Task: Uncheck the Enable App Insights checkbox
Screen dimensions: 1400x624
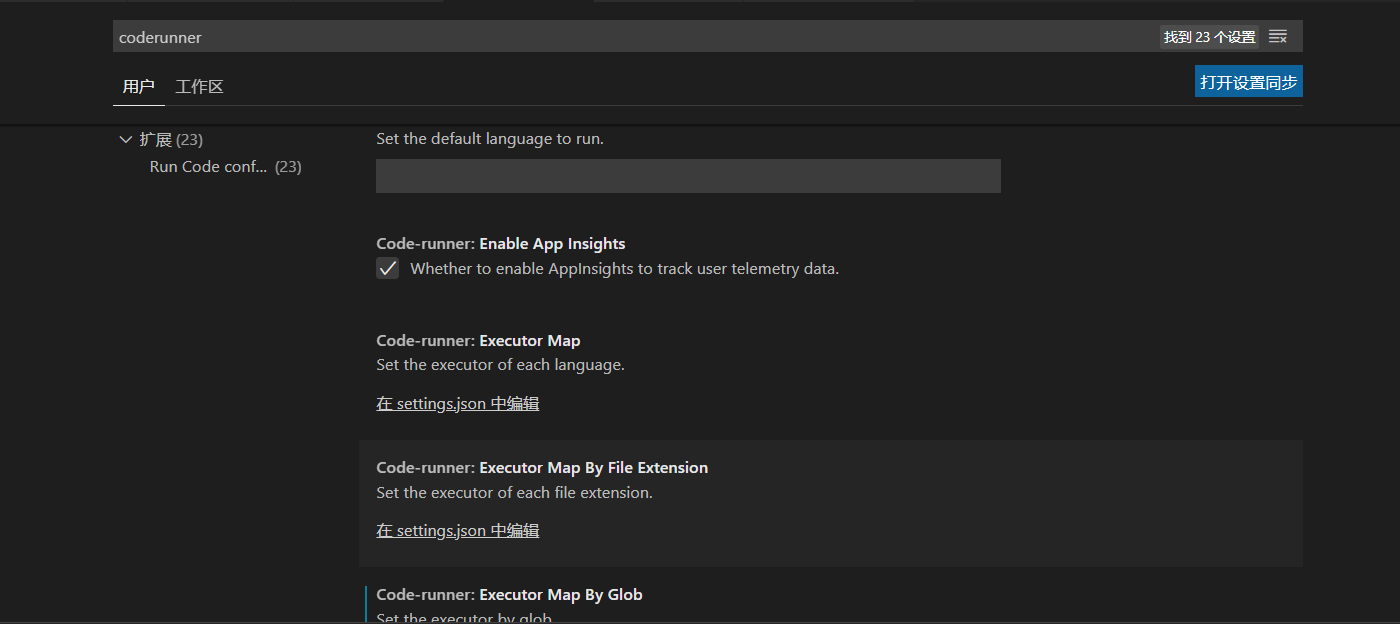Action: tap(387, 268)
